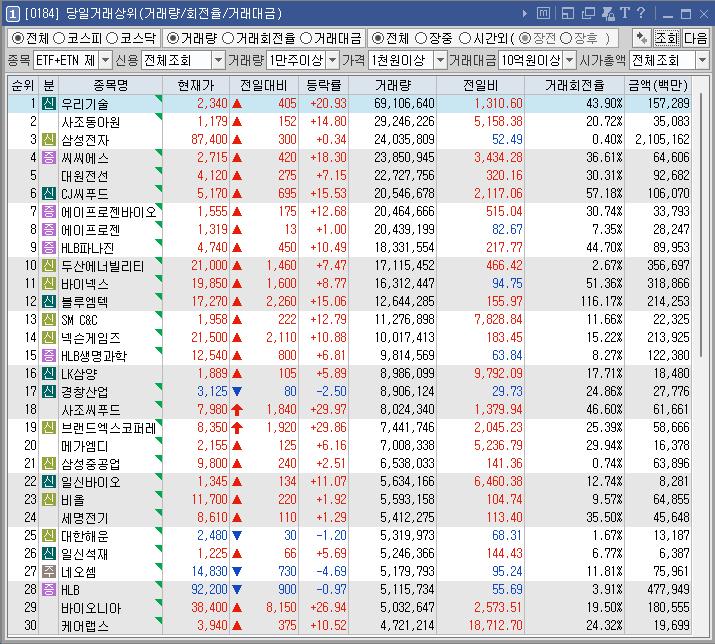Select the 메가엠디 stock name
The height and width of the screenshot is (644, 715).
(85, 446)
